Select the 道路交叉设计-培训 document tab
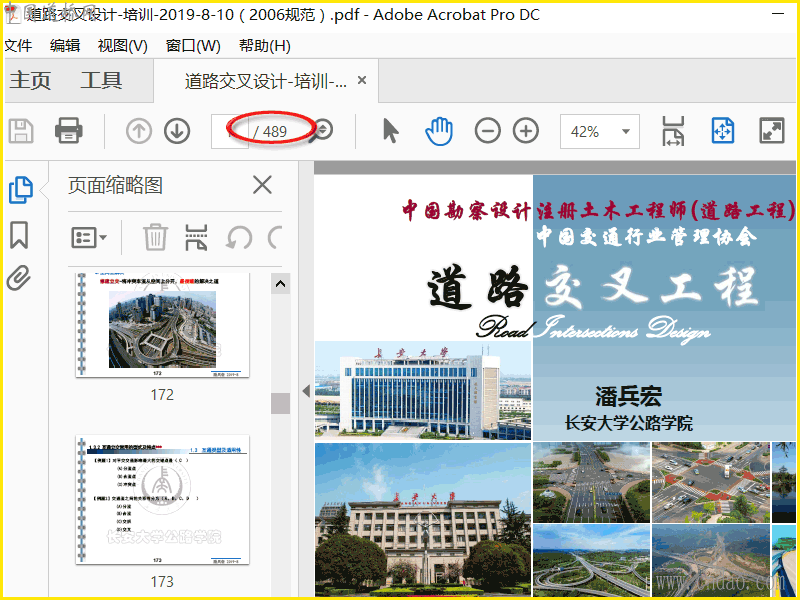Screen dimensions: 800x600 265,81
